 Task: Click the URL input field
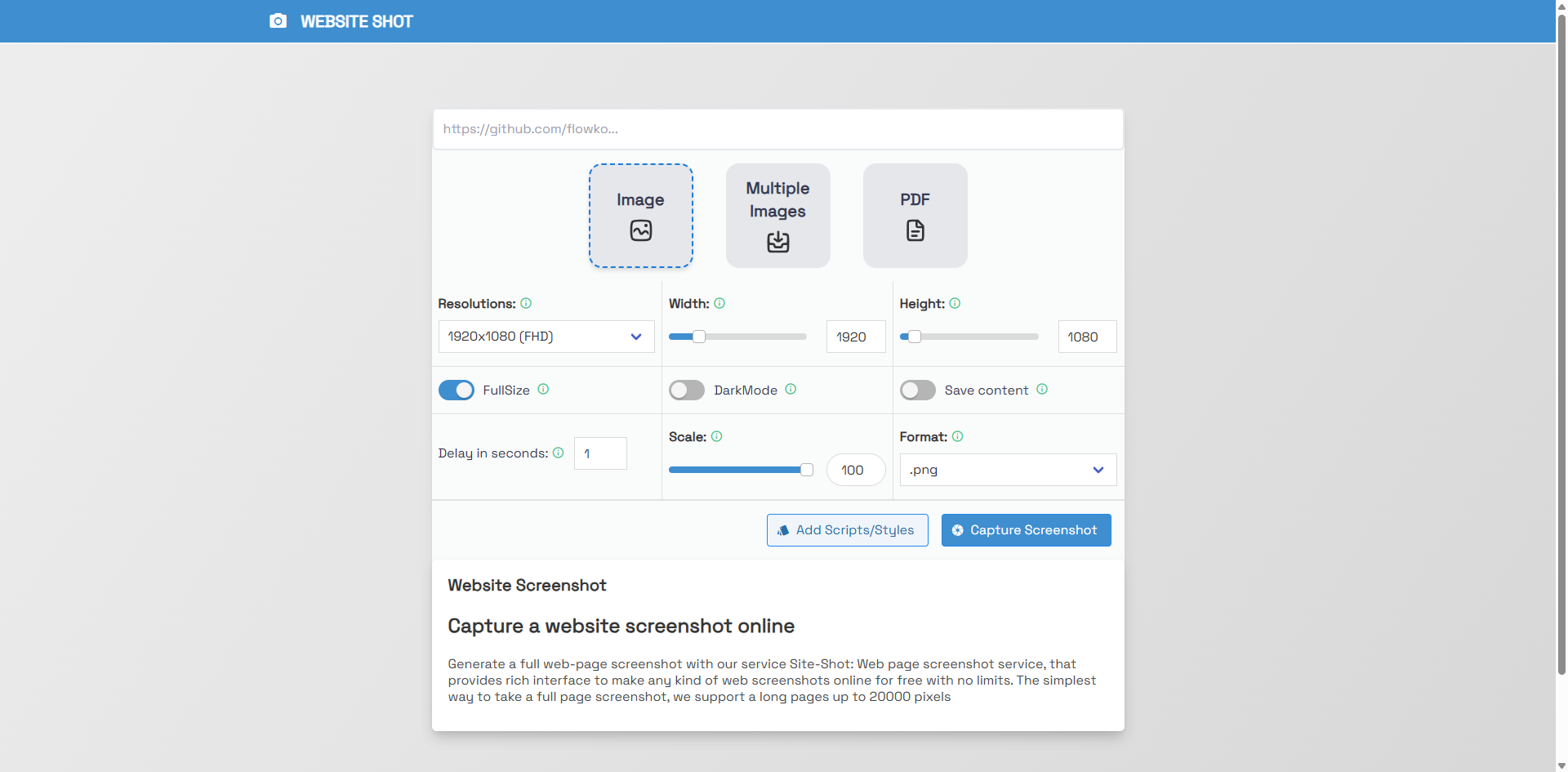[778, 129]
